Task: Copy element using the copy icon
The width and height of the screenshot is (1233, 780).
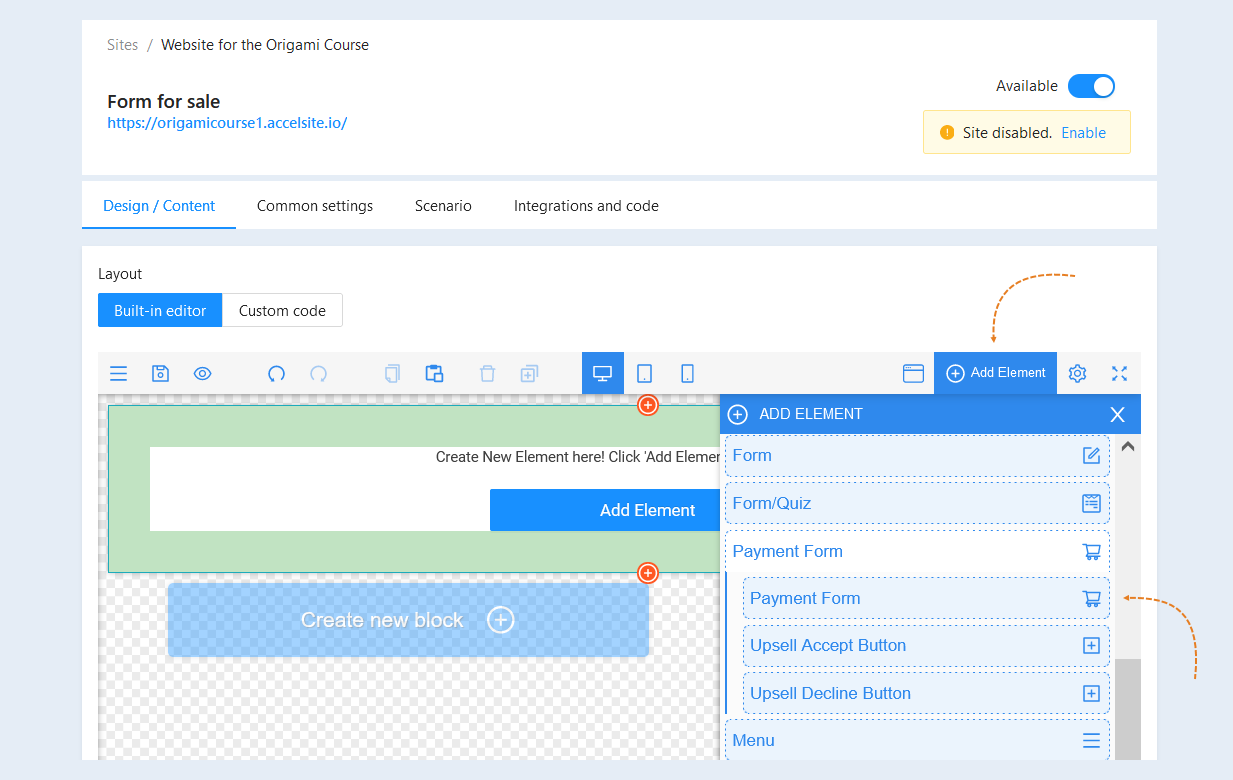Action: [392, 374]
